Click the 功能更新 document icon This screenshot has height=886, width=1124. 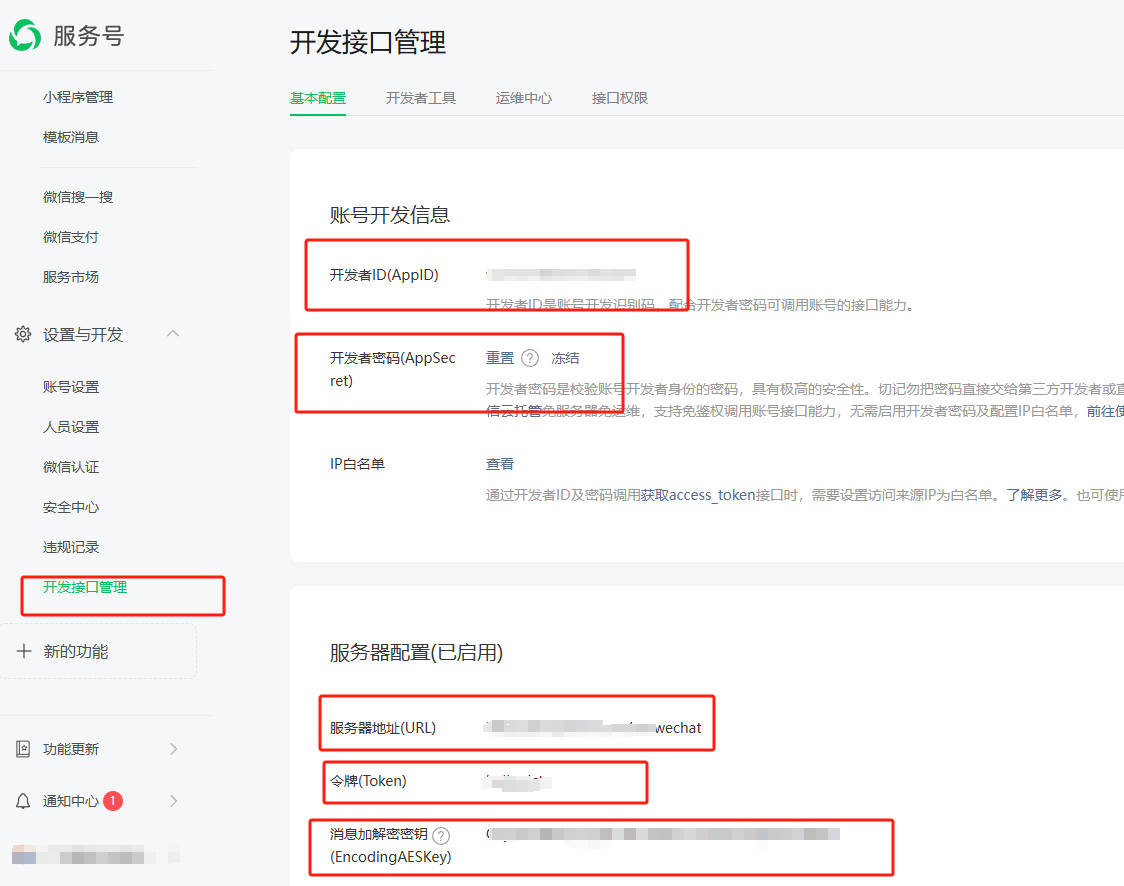pos(23,749)
